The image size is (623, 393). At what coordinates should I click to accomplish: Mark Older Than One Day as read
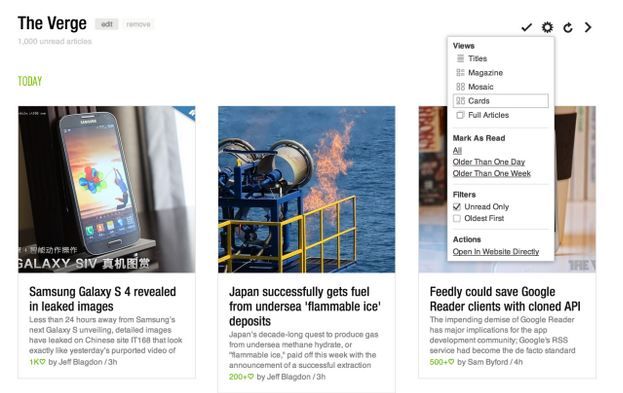coord(489,162)
